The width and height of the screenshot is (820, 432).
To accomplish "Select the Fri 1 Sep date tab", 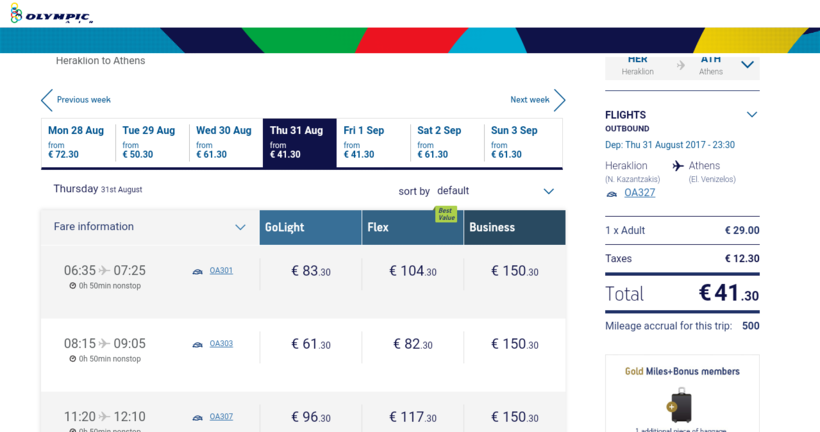I will [372, 143].
